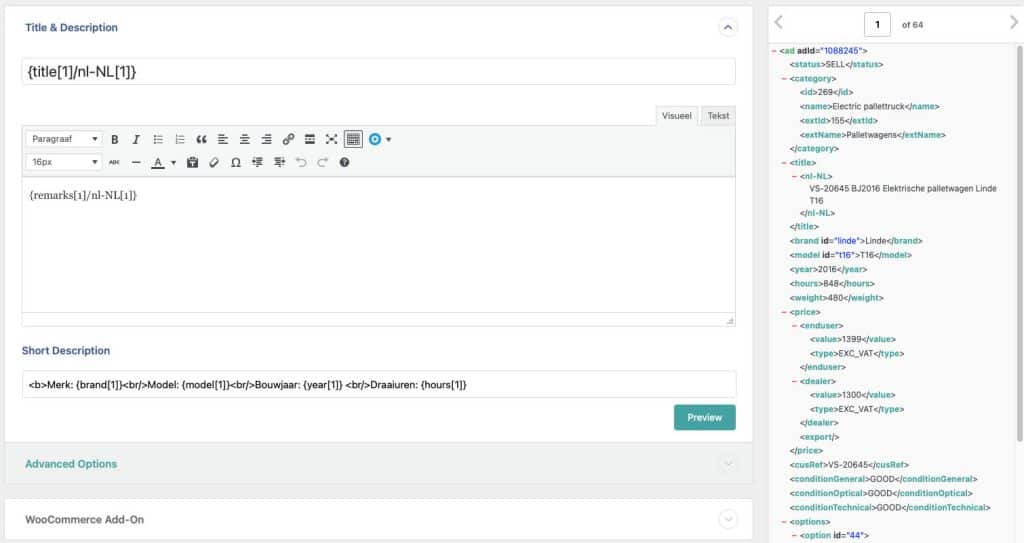Click the Title & Description heading
Screen dimensions: 1024x543
click(x=72, y=27)
